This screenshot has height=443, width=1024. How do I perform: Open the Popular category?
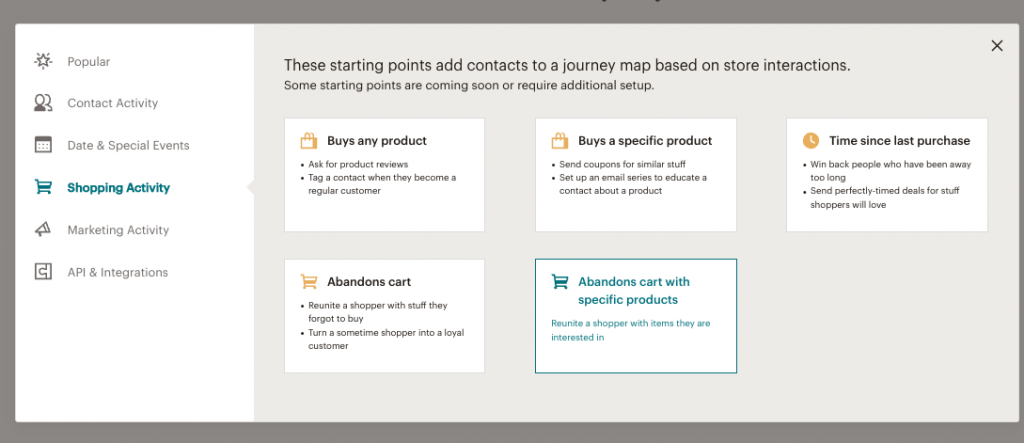[89, 61]
